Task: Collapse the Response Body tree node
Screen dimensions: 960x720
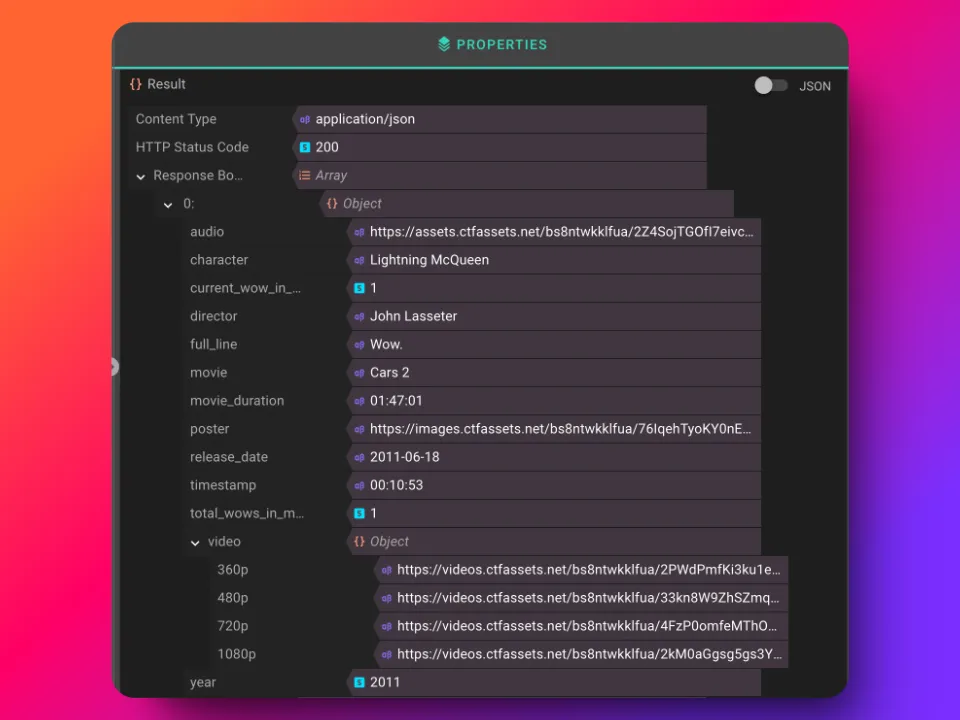Action: tap(141, 177)
